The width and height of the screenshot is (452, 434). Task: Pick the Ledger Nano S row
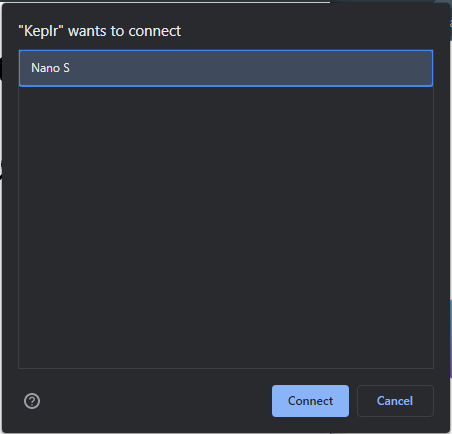click(x=226, y=68)
